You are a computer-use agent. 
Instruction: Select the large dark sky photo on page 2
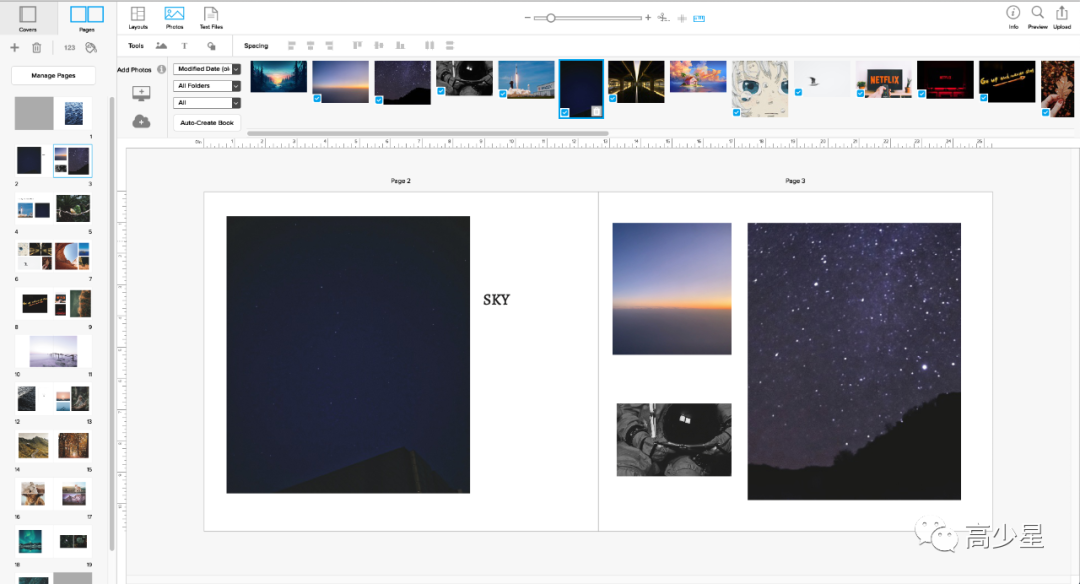pos(348,355)
